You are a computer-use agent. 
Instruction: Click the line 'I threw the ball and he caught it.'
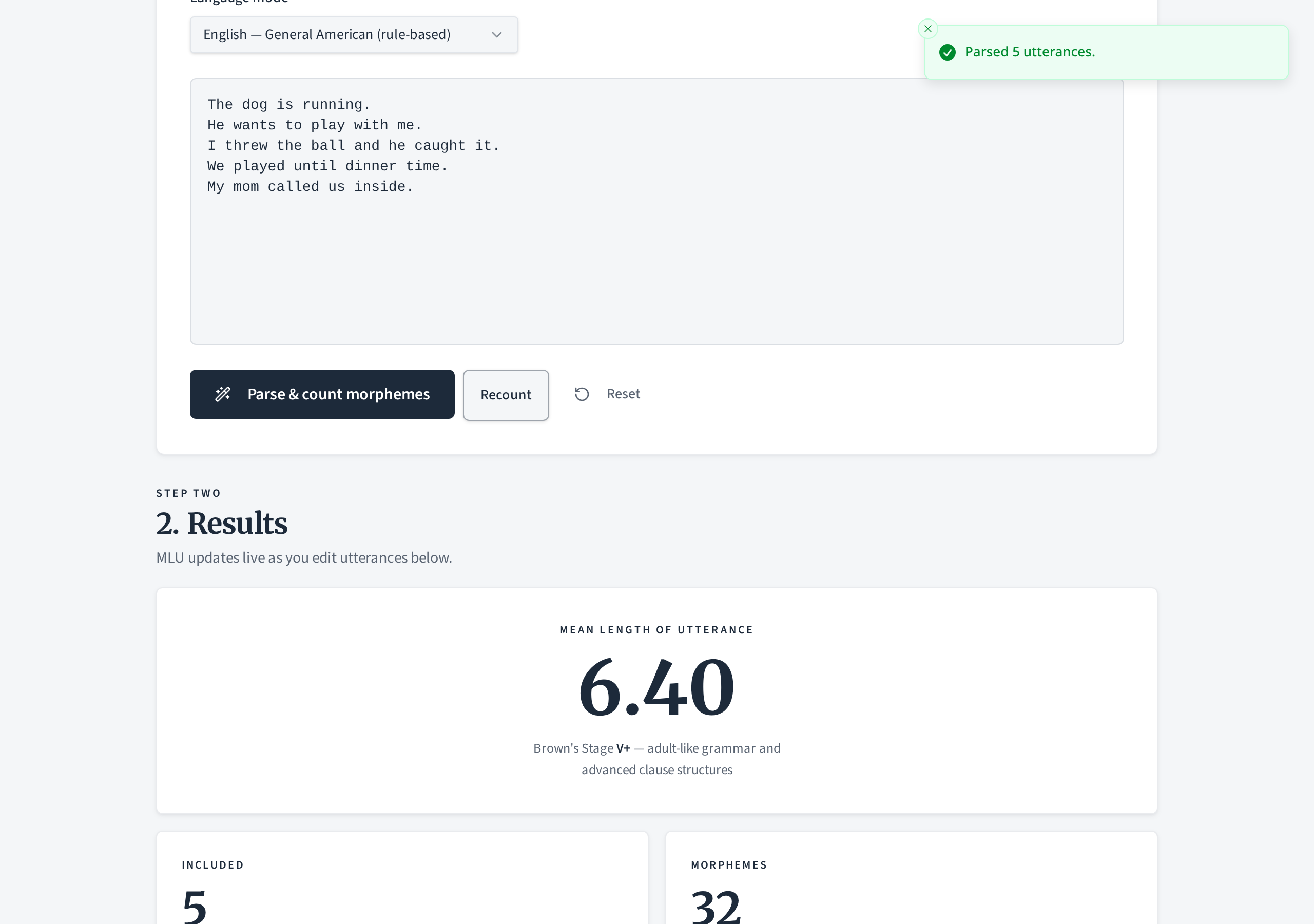tap(353, 146)
